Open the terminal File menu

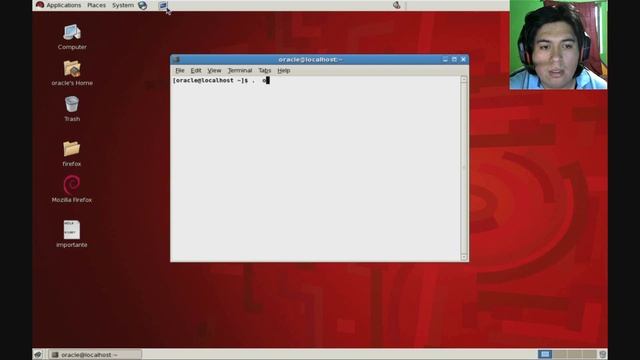[180, 71]
